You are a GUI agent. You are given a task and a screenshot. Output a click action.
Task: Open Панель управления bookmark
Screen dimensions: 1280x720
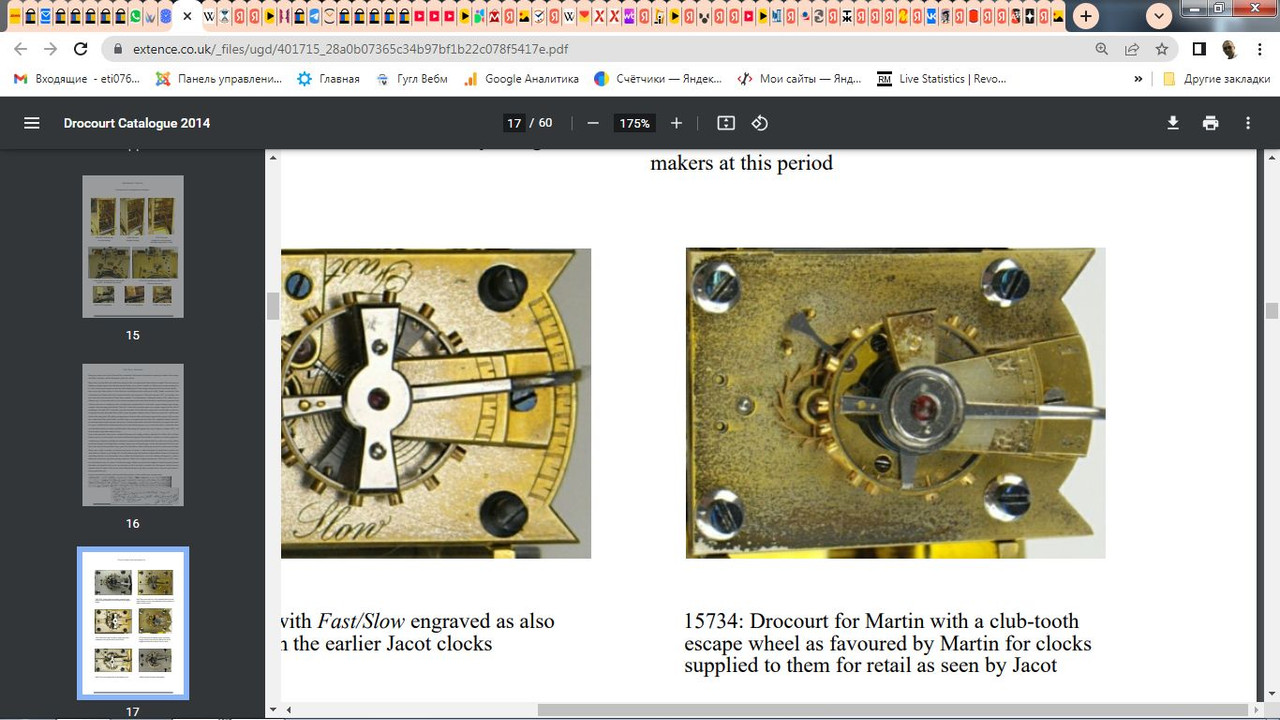click(x=219, y=79)
